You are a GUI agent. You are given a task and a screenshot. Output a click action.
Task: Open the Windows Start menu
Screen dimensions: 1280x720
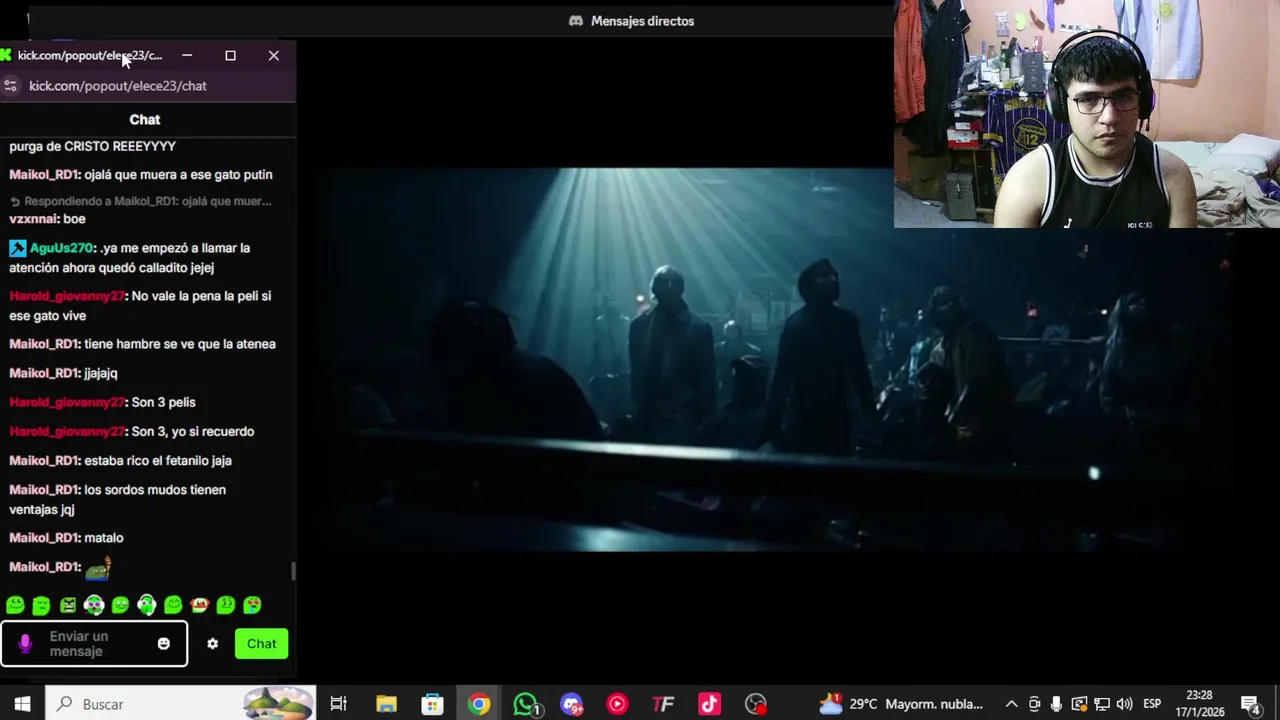[x=22, y=704]
